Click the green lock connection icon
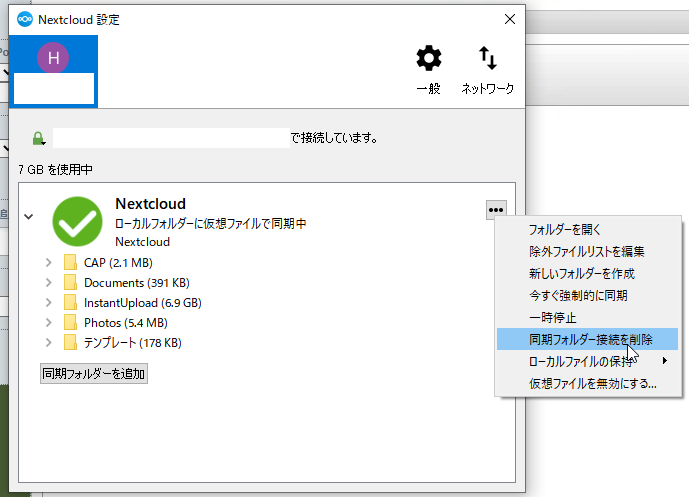Screen dimensions: 689x497 39,138
